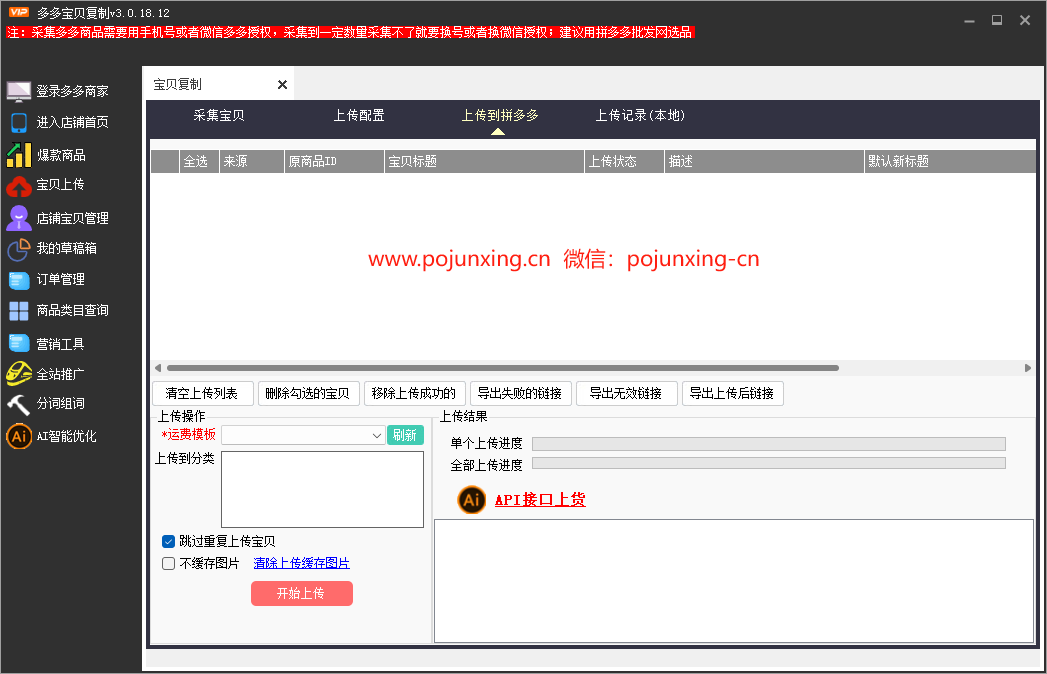Click the 商品类目查询 grid icon

(19, 311)
